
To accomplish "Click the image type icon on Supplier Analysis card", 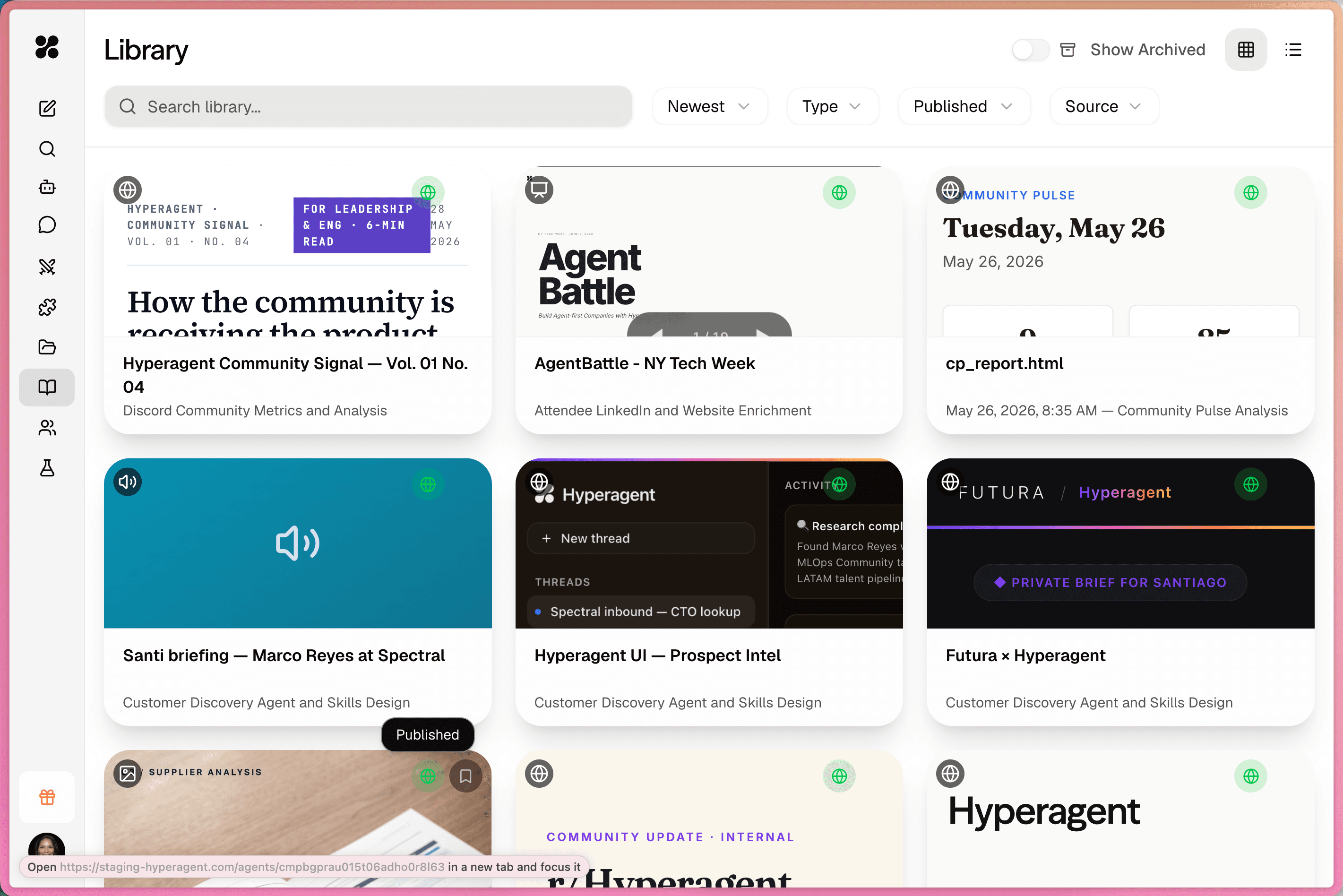I will pyautogui.click(x=128, y=774).
